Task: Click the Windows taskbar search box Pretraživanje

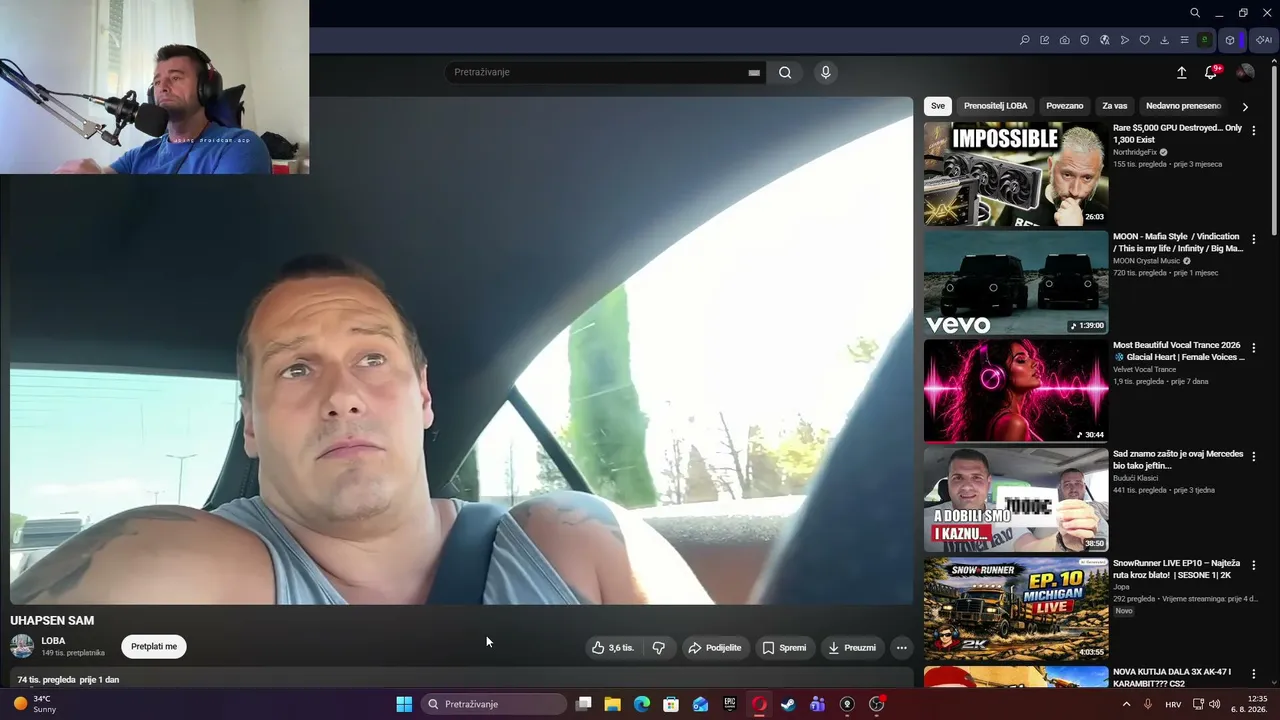Action: [x=493, y=704]
